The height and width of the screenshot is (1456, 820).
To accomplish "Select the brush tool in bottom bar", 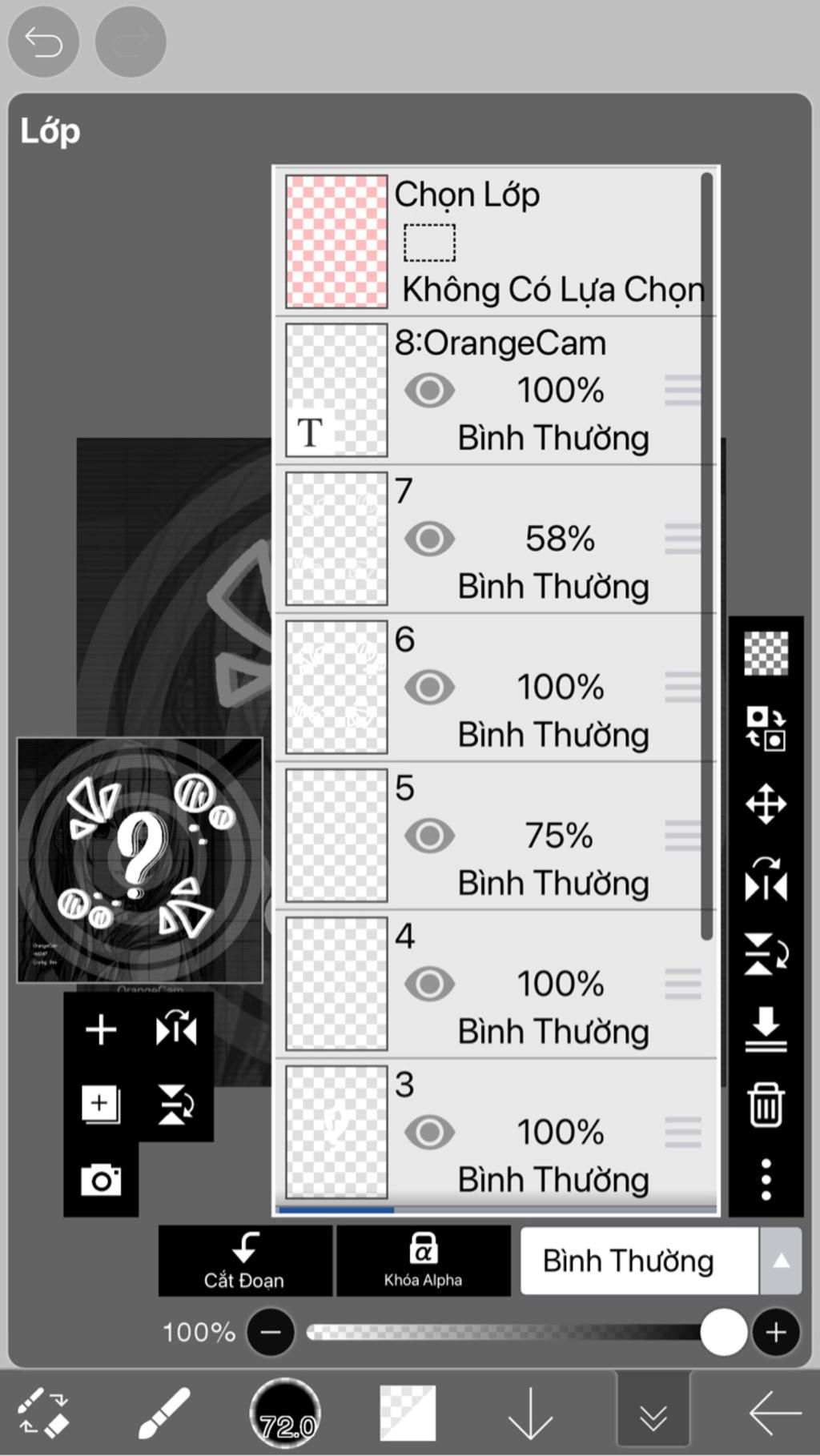I will 165,1413.
